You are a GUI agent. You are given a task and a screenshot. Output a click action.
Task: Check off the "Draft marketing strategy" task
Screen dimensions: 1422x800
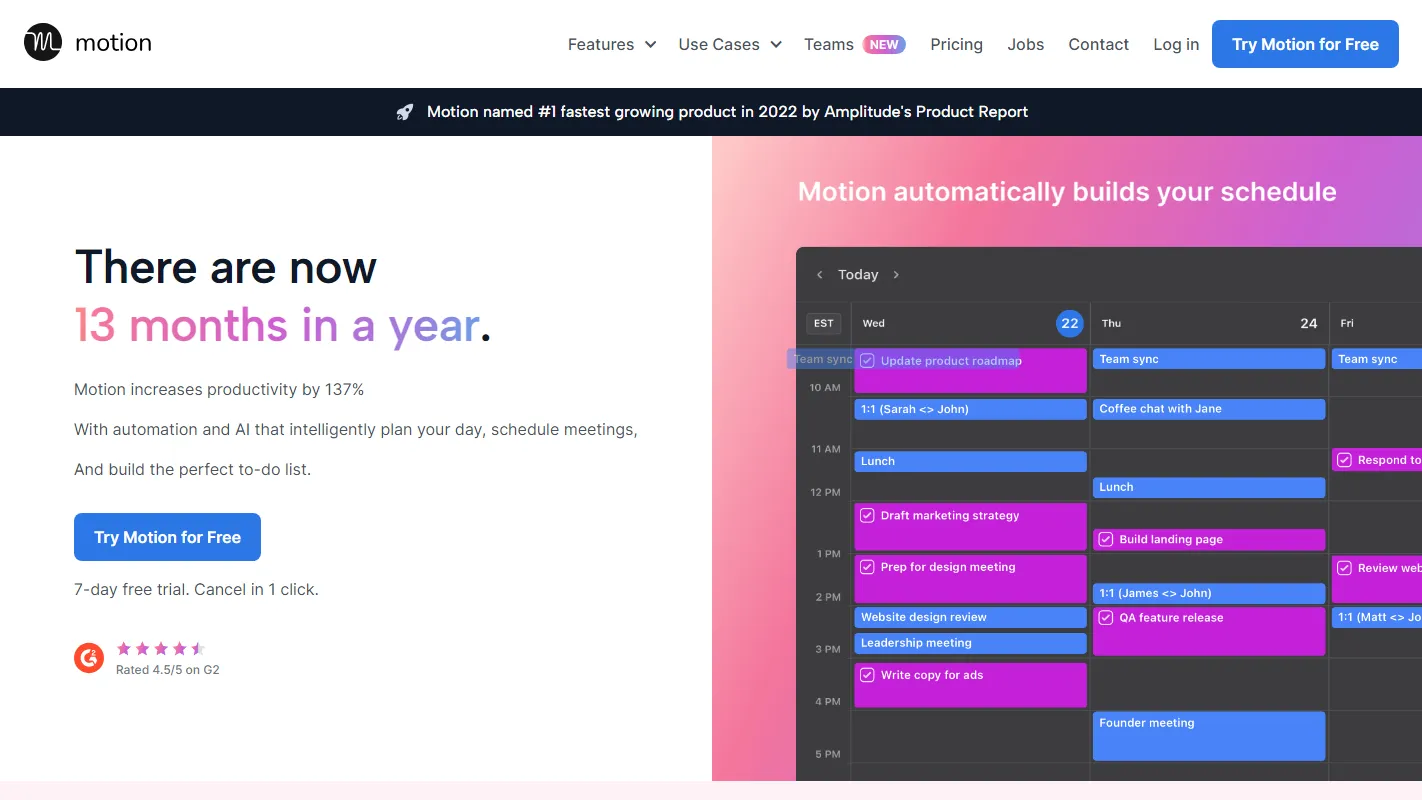pos(867,514)
